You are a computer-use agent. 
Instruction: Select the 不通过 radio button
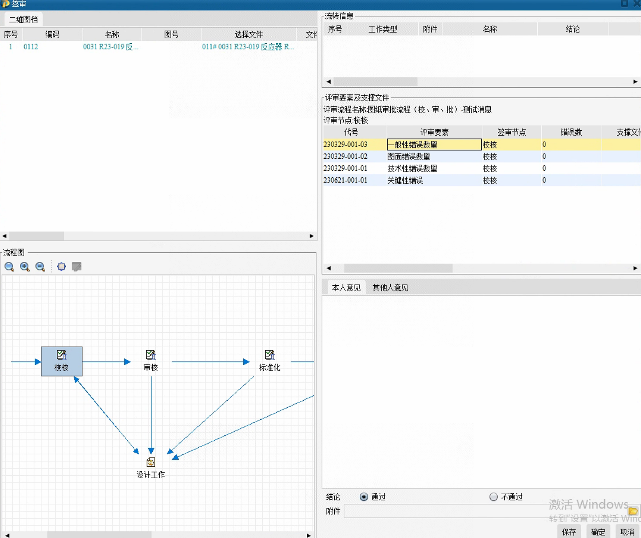493,496
